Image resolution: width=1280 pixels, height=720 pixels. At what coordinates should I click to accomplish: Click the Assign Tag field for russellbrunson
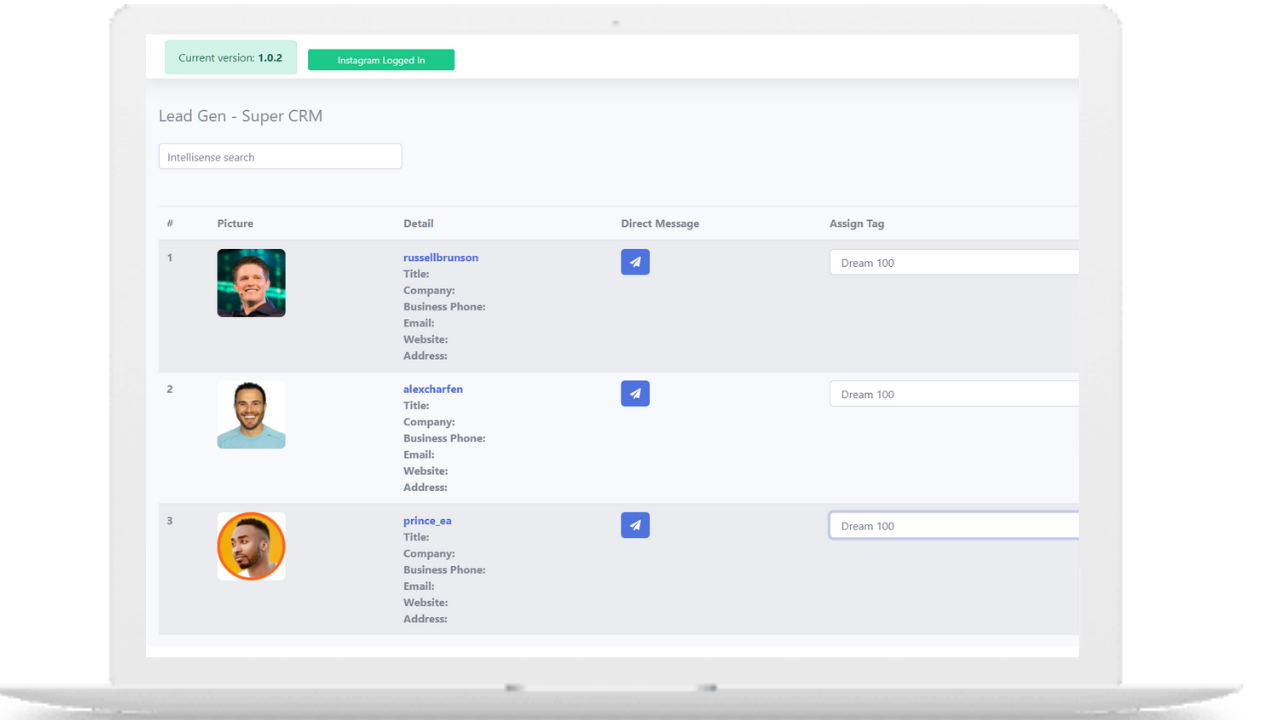[x=953, y=263]
